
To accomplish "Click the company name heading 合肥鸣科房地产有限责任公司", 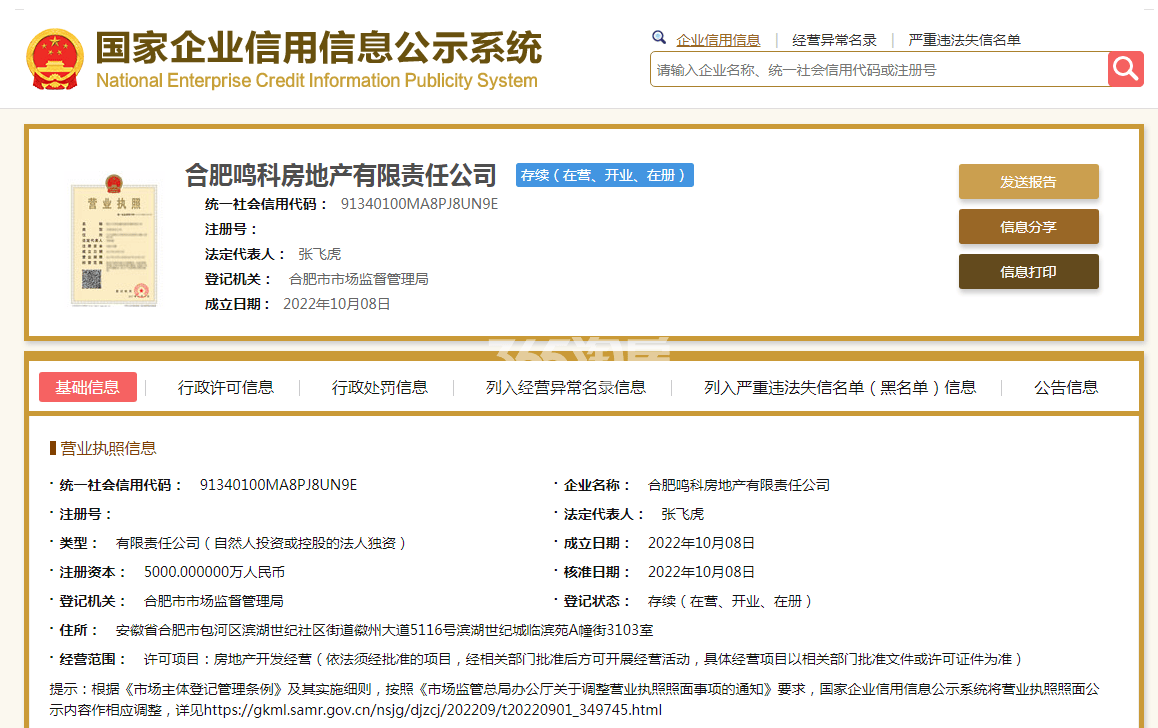I will coord(341,176).
